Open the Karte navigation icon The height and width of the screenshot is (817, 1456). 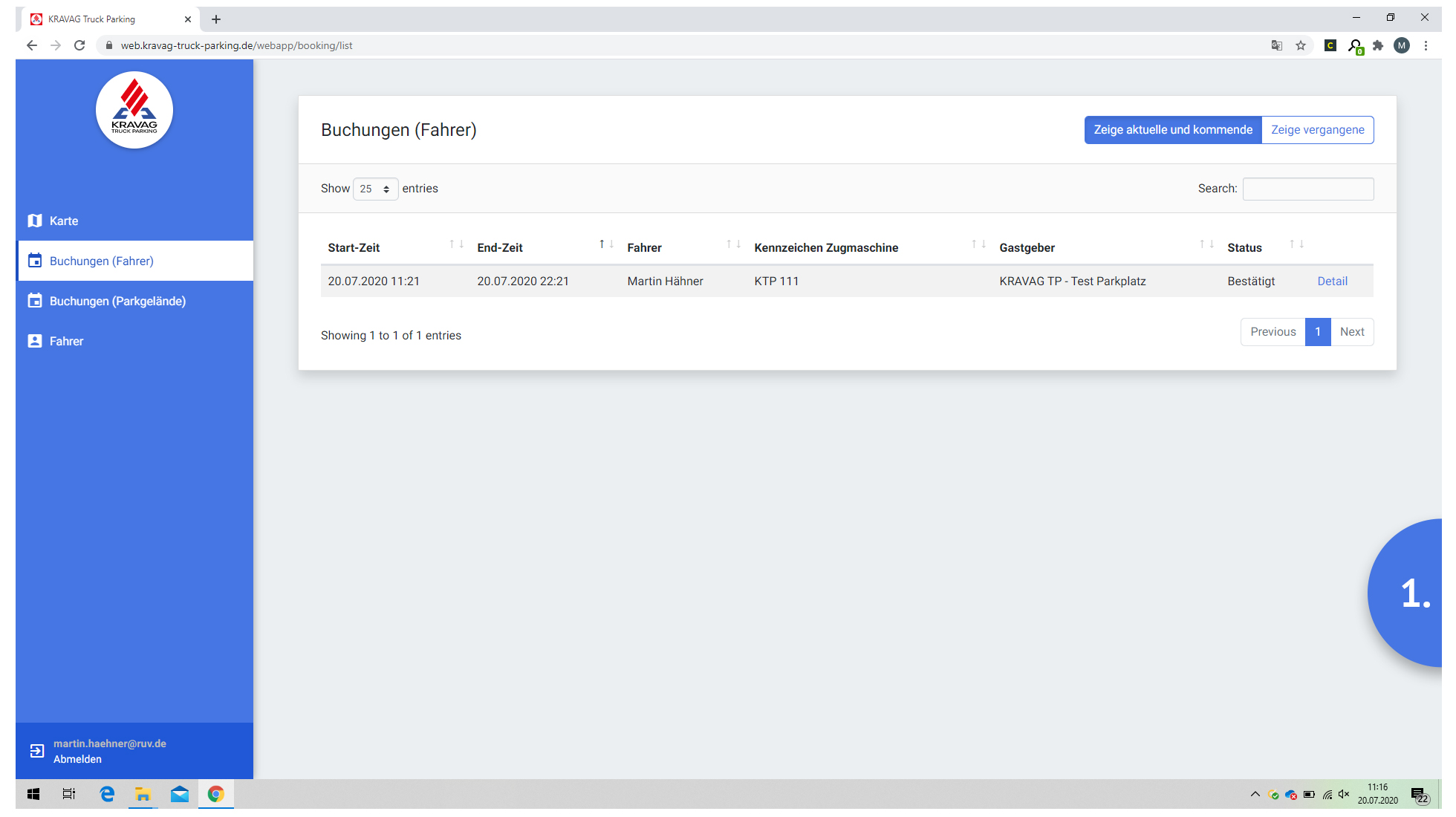[x=35, y=220]
